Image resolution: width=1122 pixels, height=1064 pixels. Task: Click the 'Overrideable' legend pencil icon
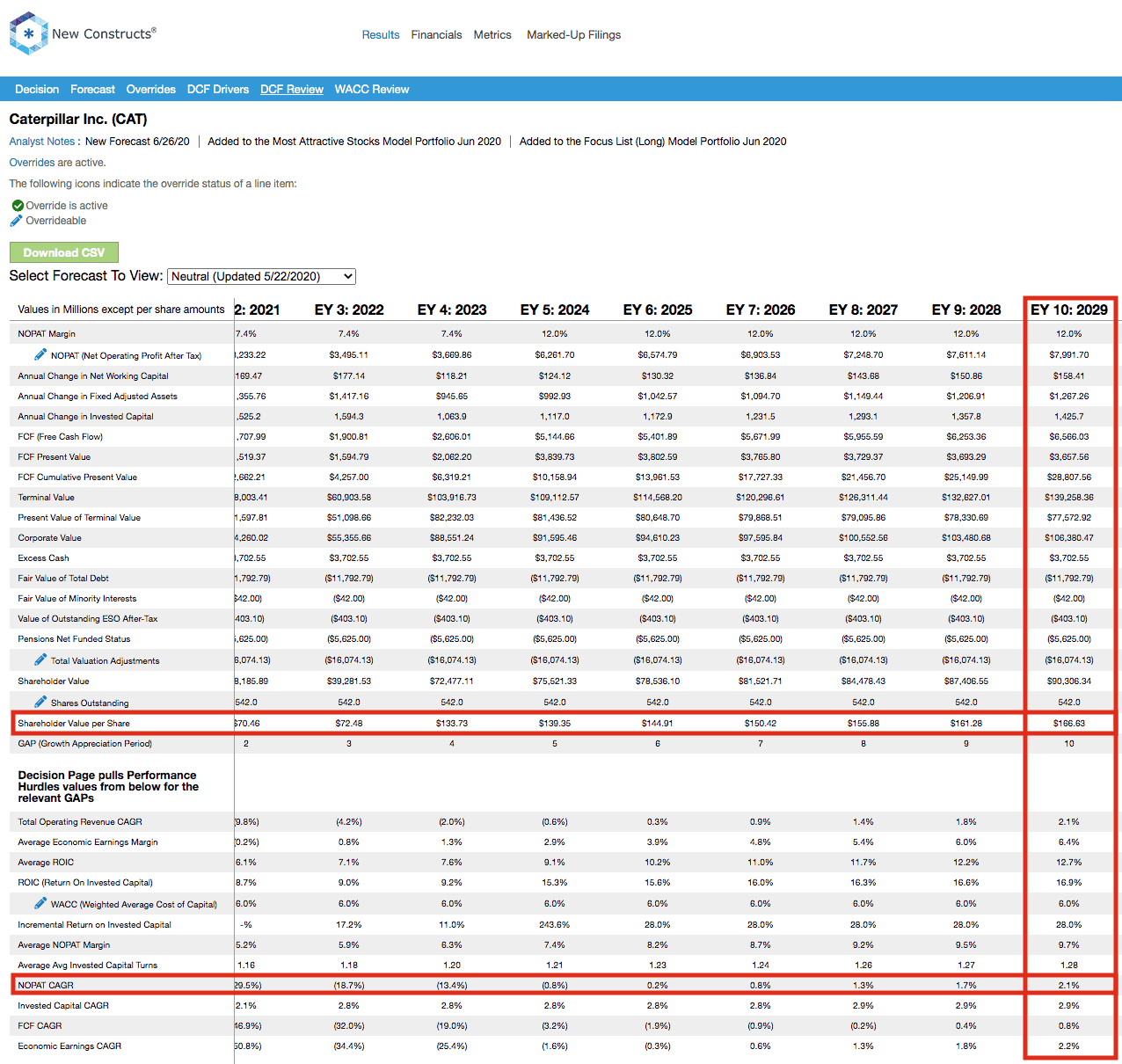click(x=16, y=221)
